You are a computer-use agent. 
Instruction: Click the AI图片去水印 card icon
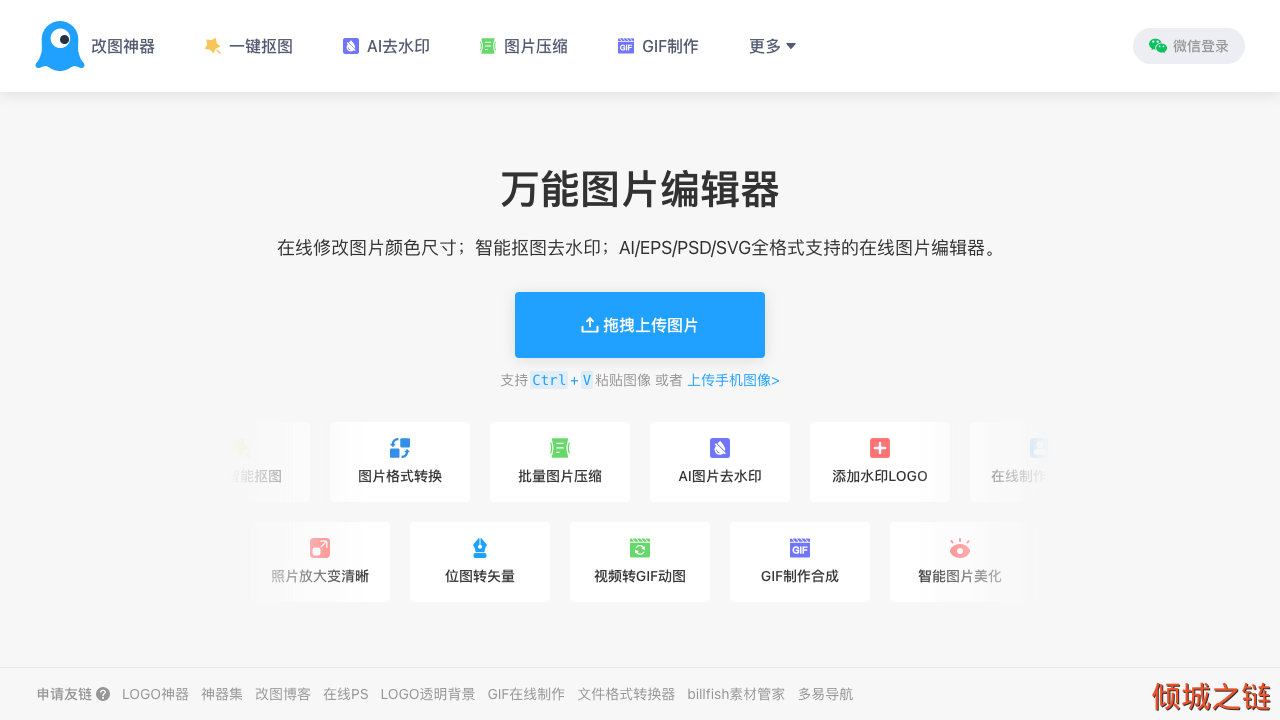(x=720, y=448)
